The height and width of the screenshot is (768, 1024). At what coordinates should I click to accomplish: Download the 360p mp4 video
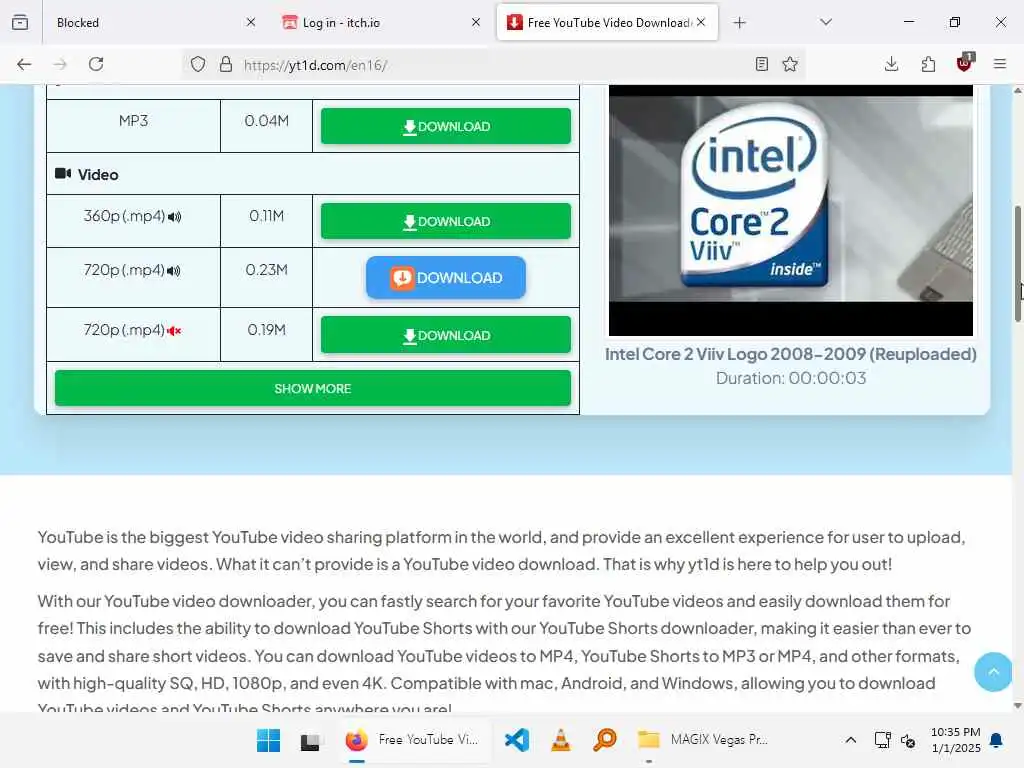point(446,221)
